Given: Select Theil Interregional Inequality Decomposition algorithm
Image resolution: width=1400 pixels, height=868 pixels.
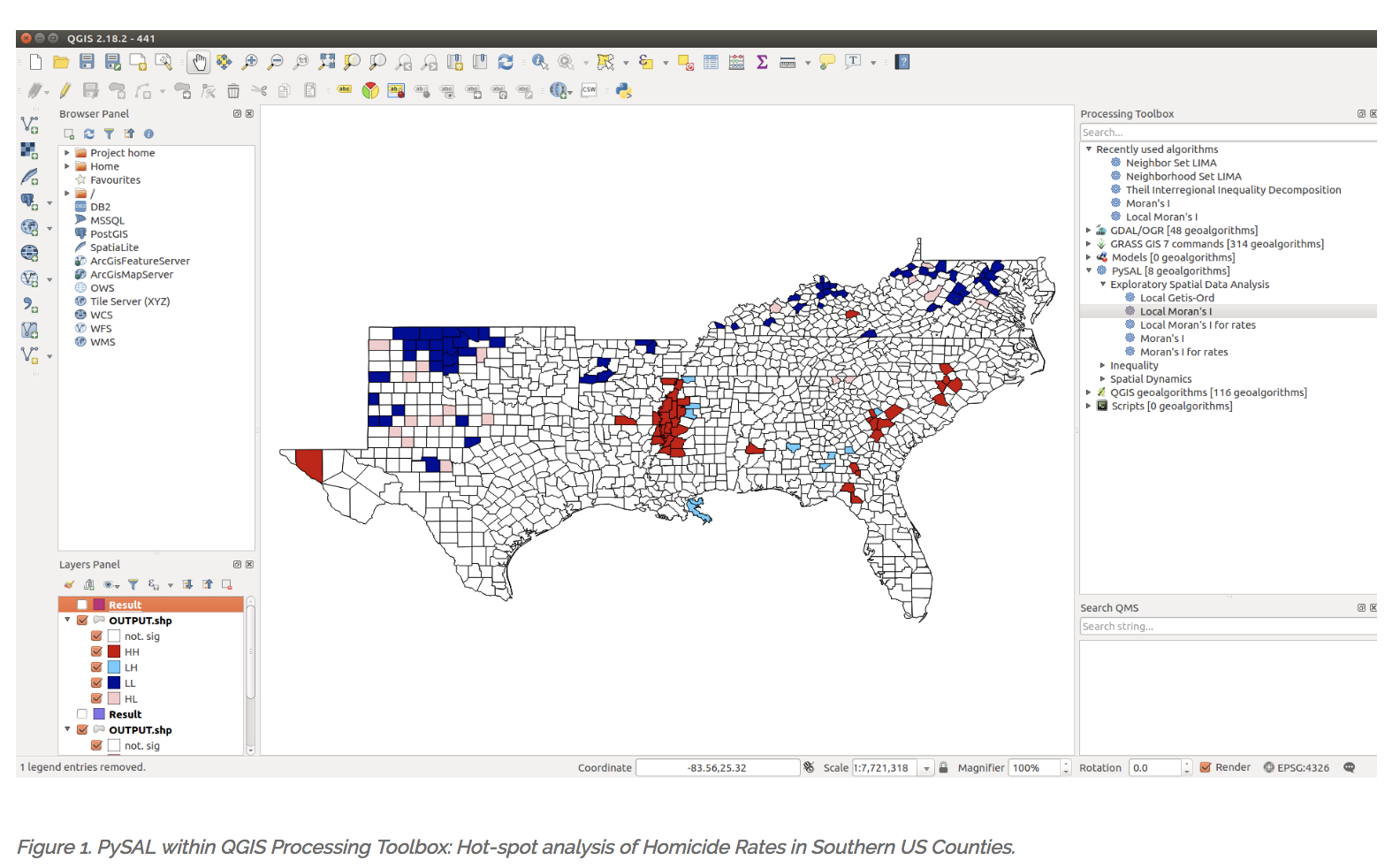Looking at the screenshot, I should [x=1233, y=190].
